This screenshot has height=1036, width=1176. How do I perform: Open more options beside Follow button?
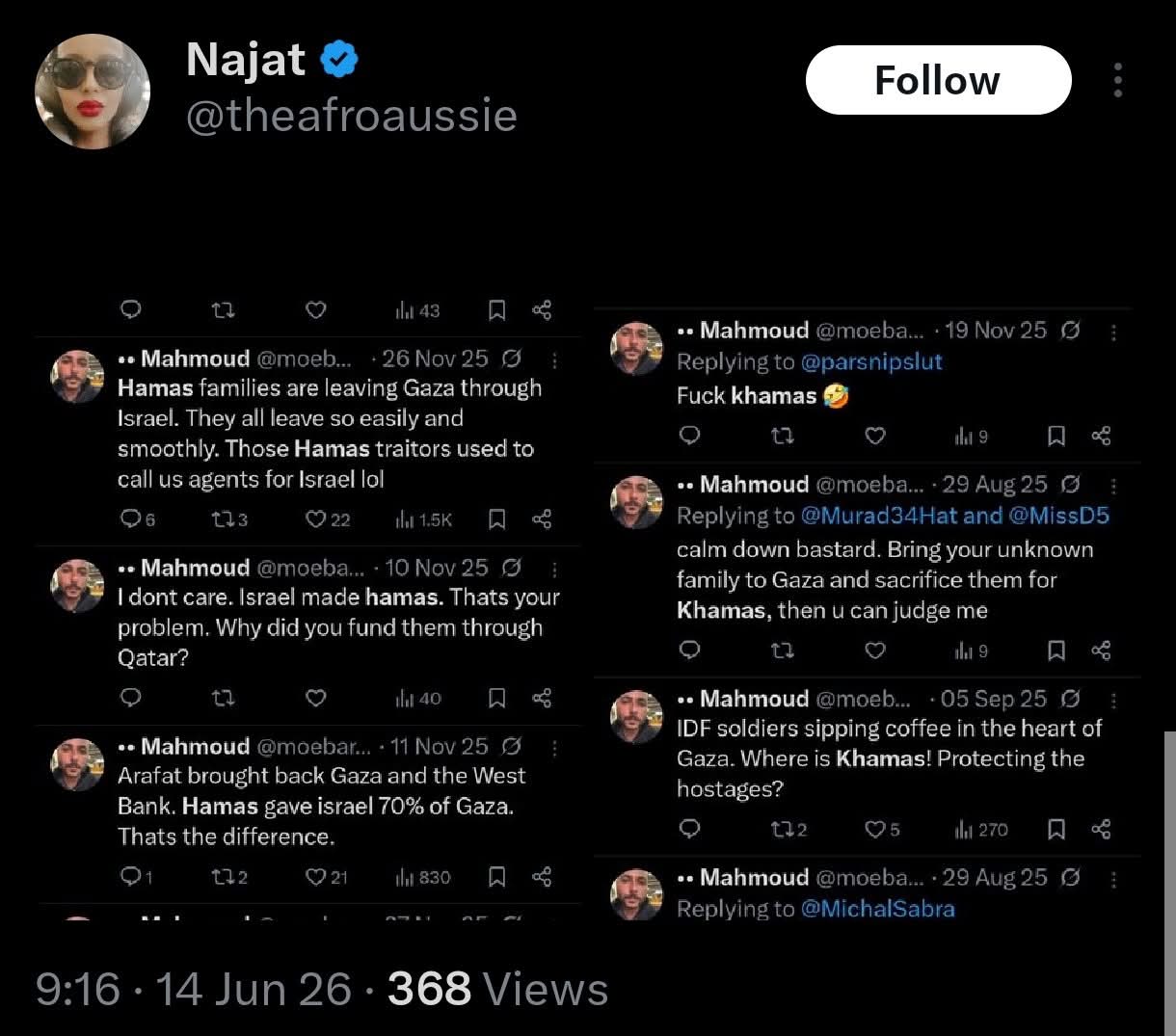(1118, 80)
